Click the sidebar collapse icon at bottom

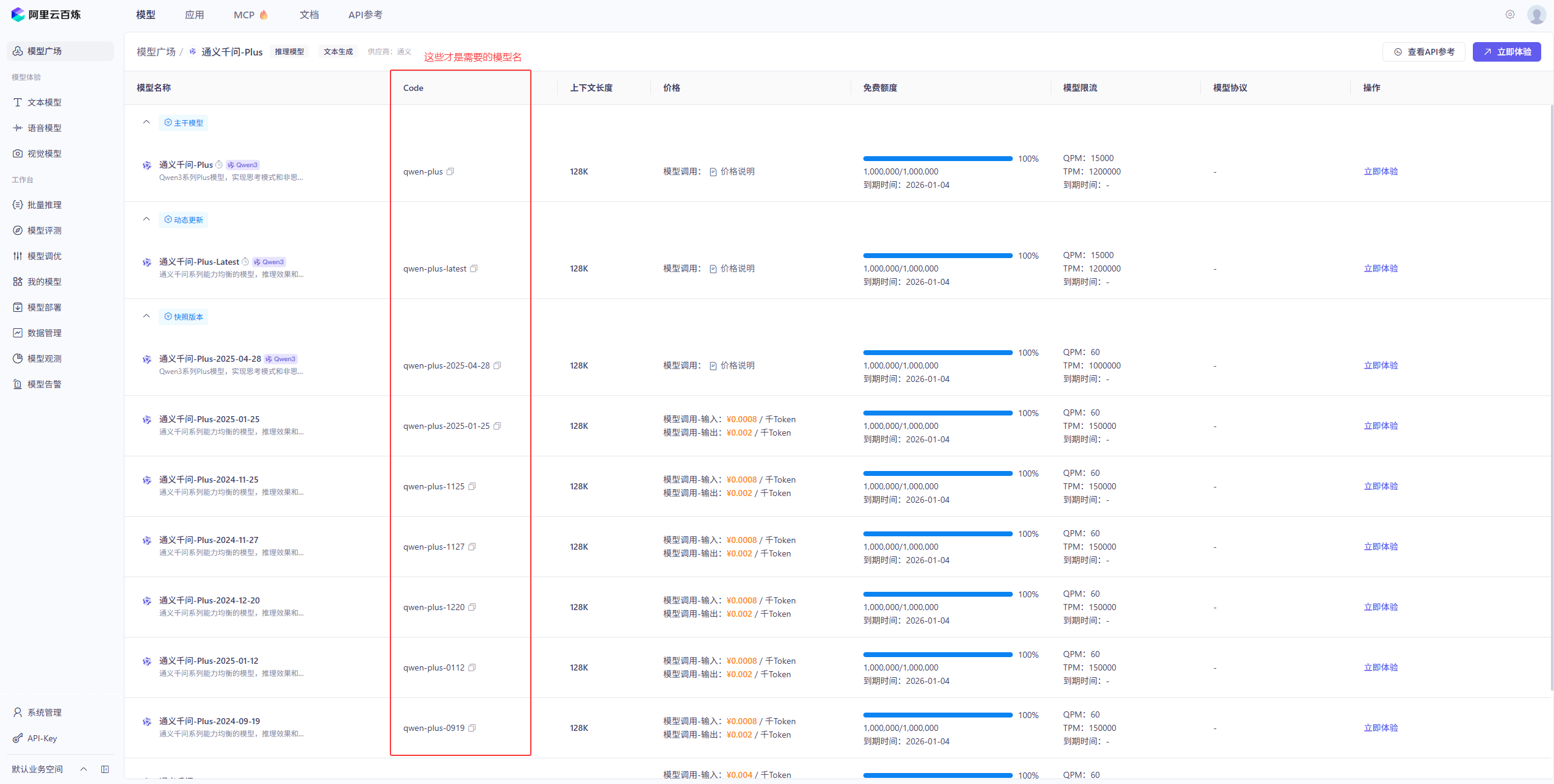tap(105, 769)
